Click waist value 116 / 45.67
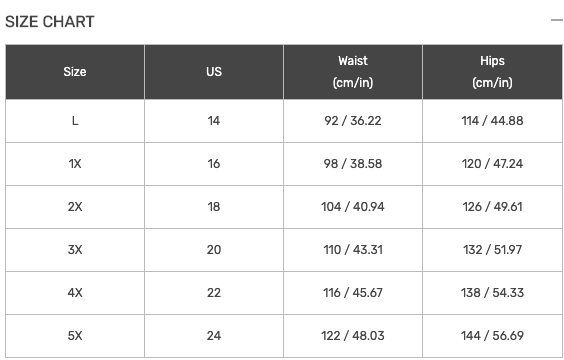The image size is (564, 360). coord(353,293)
